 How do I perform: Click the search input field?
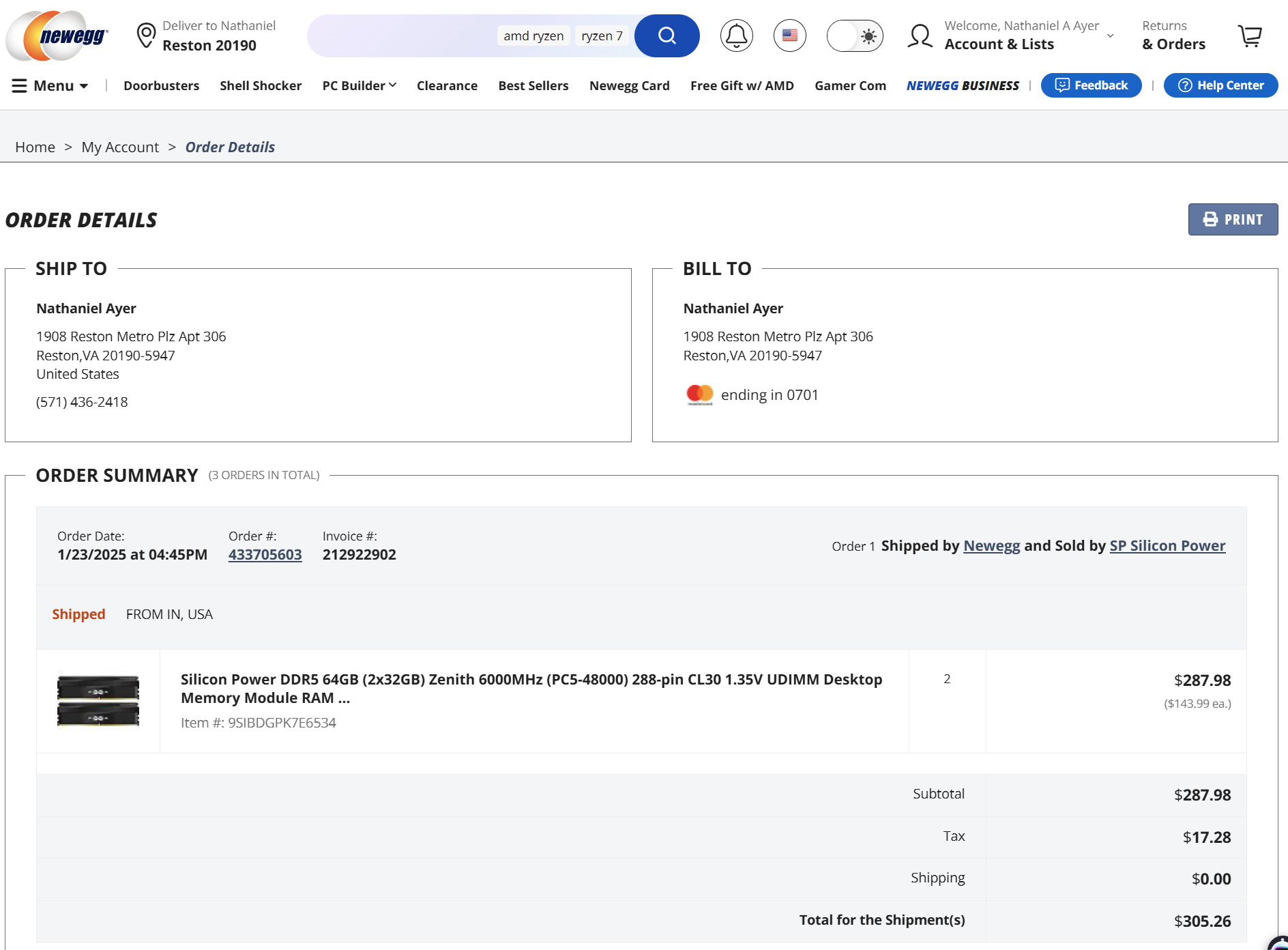pos(402,35)
